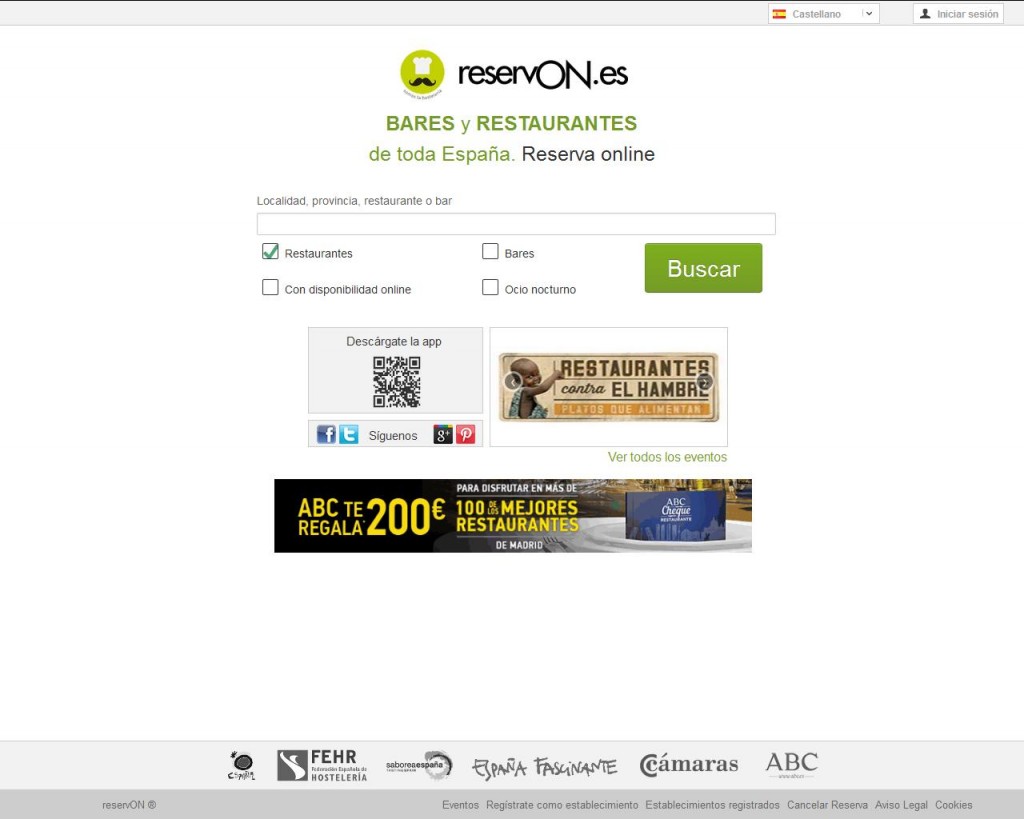This screenshot has width=1024, height=819.
Task: Open the Cookies footer link
Action: point(953,805)
